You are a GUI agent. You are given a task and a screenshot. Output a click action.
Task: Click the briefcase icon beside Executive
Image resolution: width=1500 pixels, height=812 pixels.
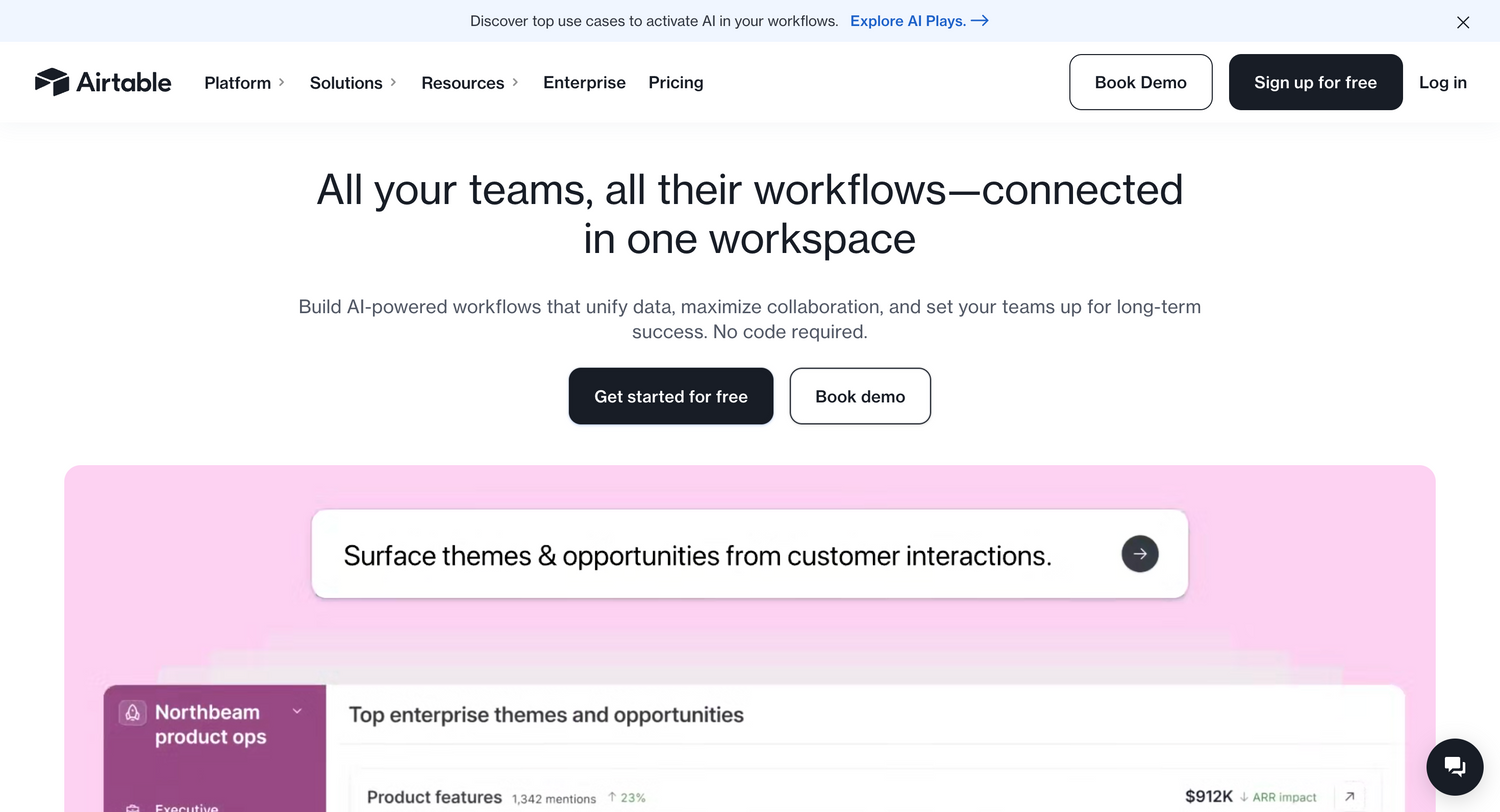coord(132,808)
